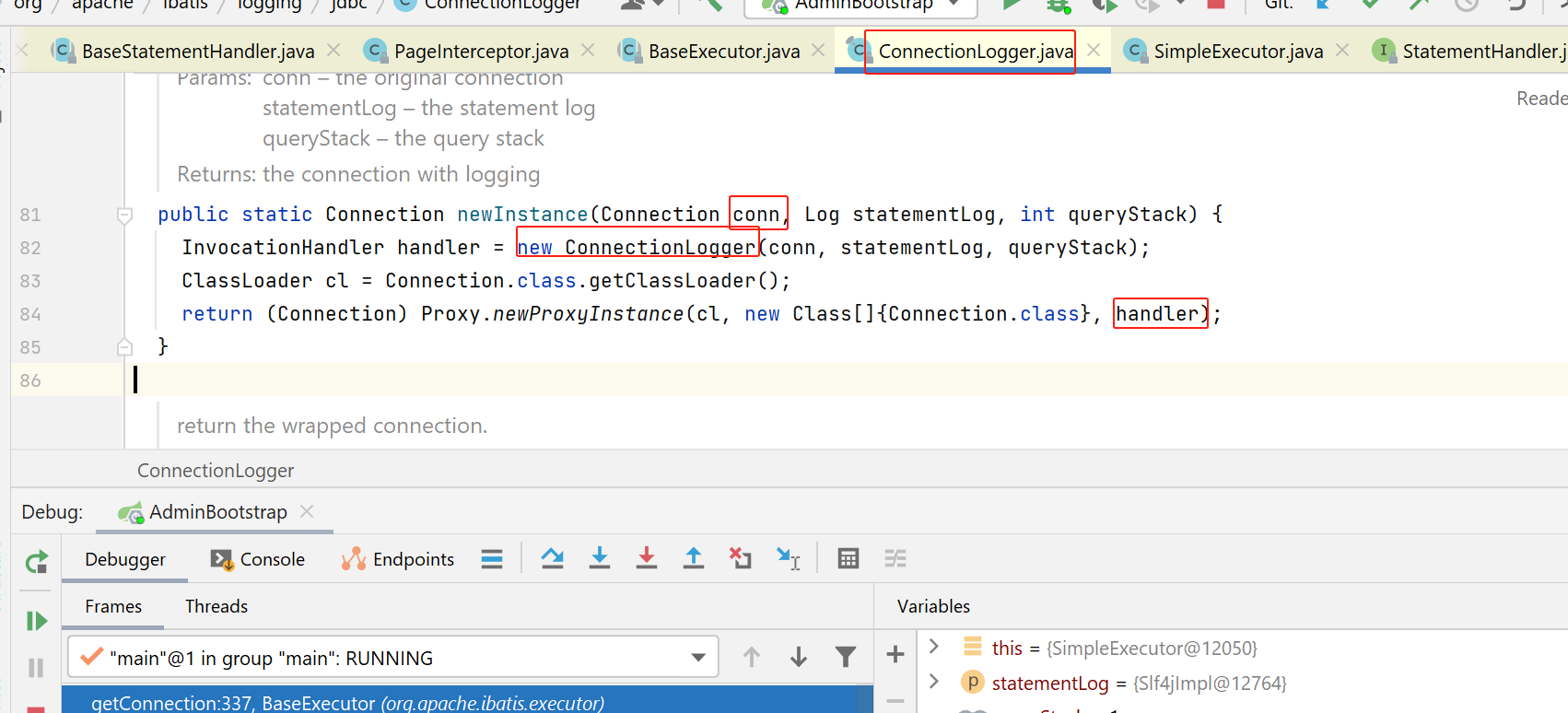This screenshot has width=1568, height=713.
Task: Open the thread selector dropdown showing main RUNNING
Action: click(697, 658)
